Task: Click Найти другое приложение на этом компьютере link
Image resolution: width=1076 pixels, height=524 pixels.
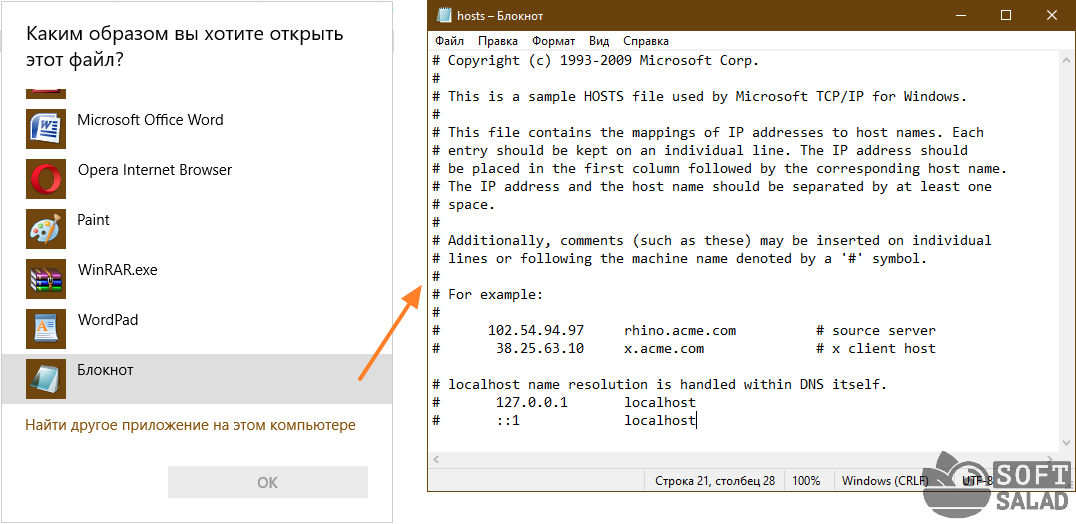Action: pyautogui.click(x=191, y=425)
